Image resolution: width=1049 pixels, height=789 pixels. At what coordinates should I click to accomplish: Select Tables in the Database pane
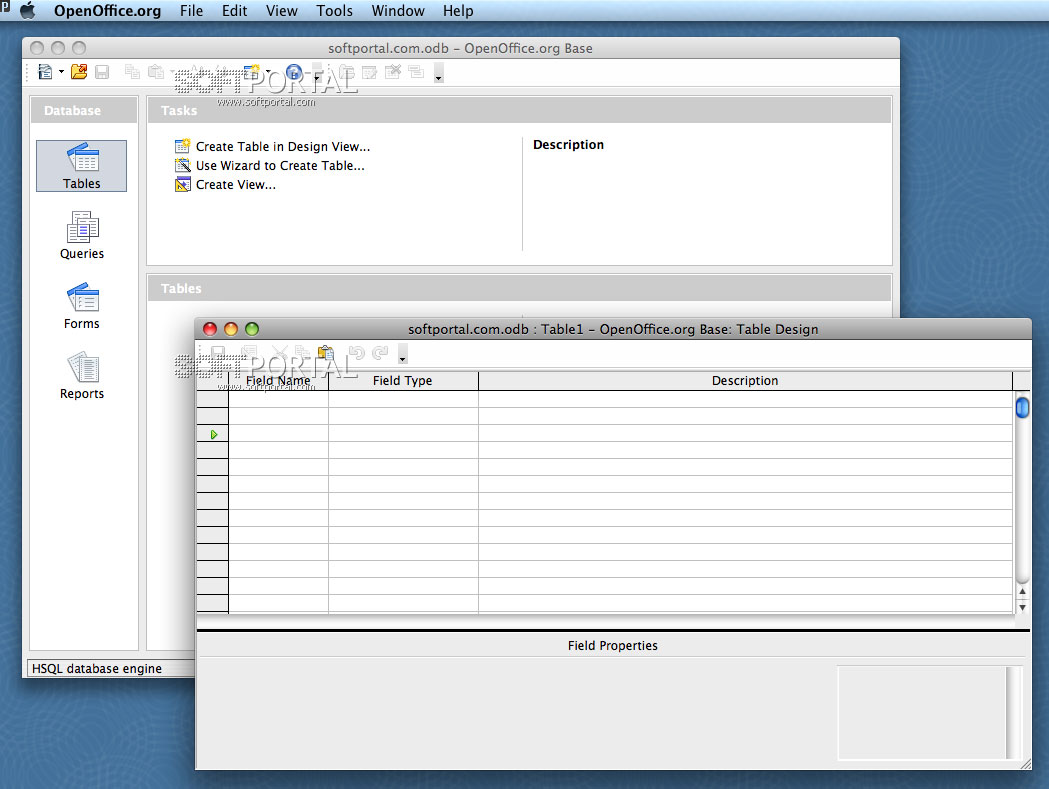(x=82, y=166)
